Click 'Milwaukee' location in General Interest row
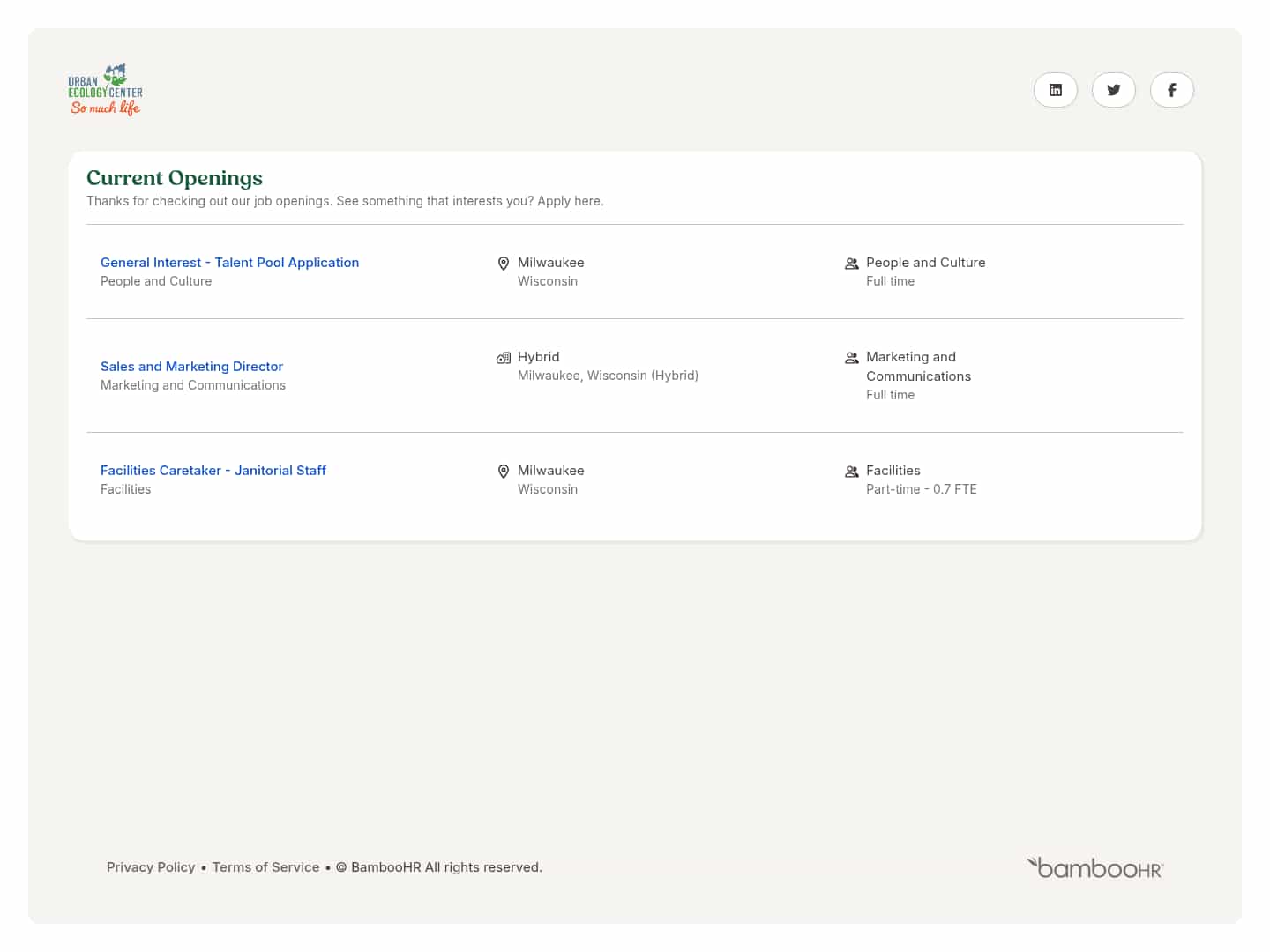 tap(551, 263)
